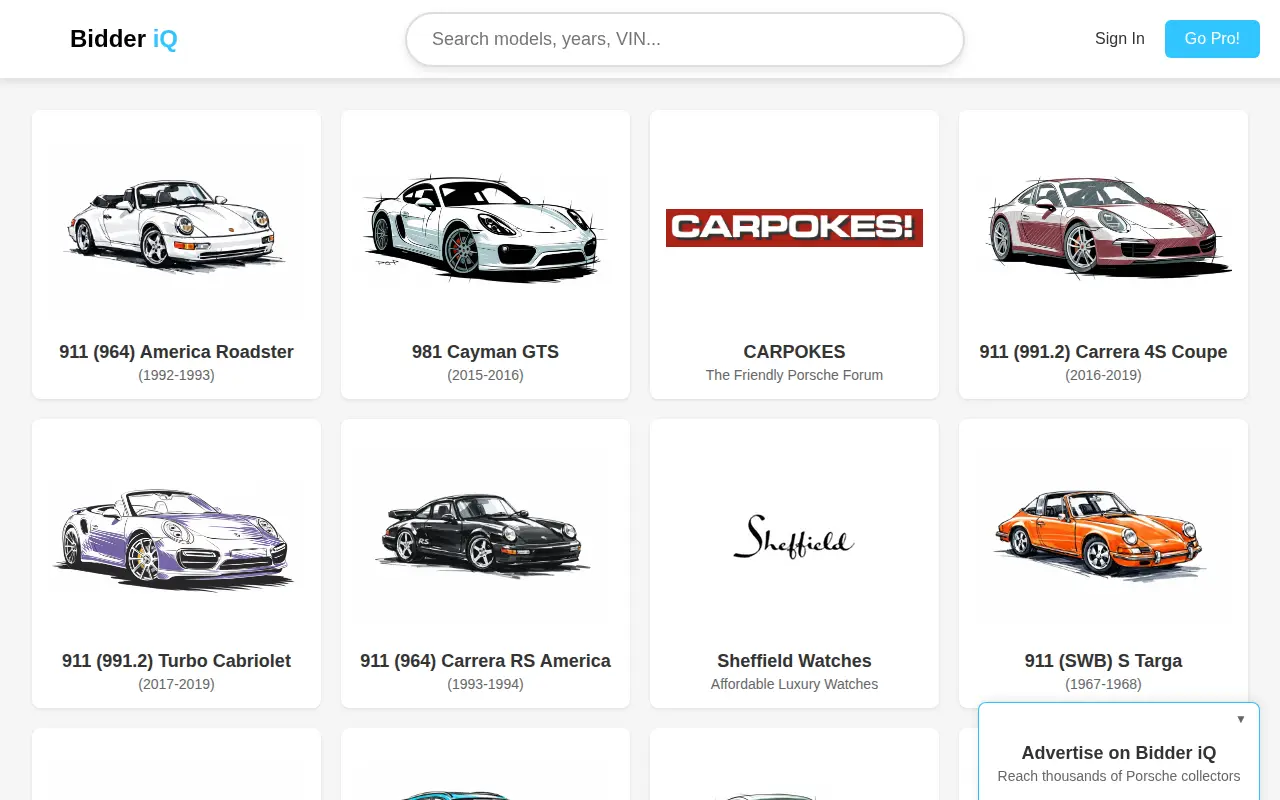Select the 911 (SWB) S Targa title
1280x800 pixels.
click(x=1103, y=661)
